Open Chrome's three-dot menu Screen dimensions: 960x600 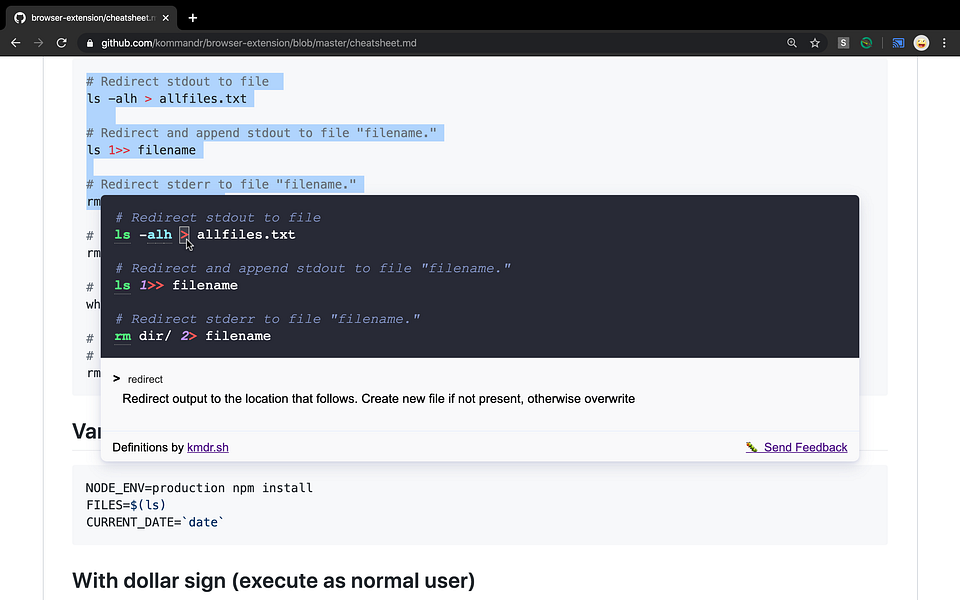[944, 43]
